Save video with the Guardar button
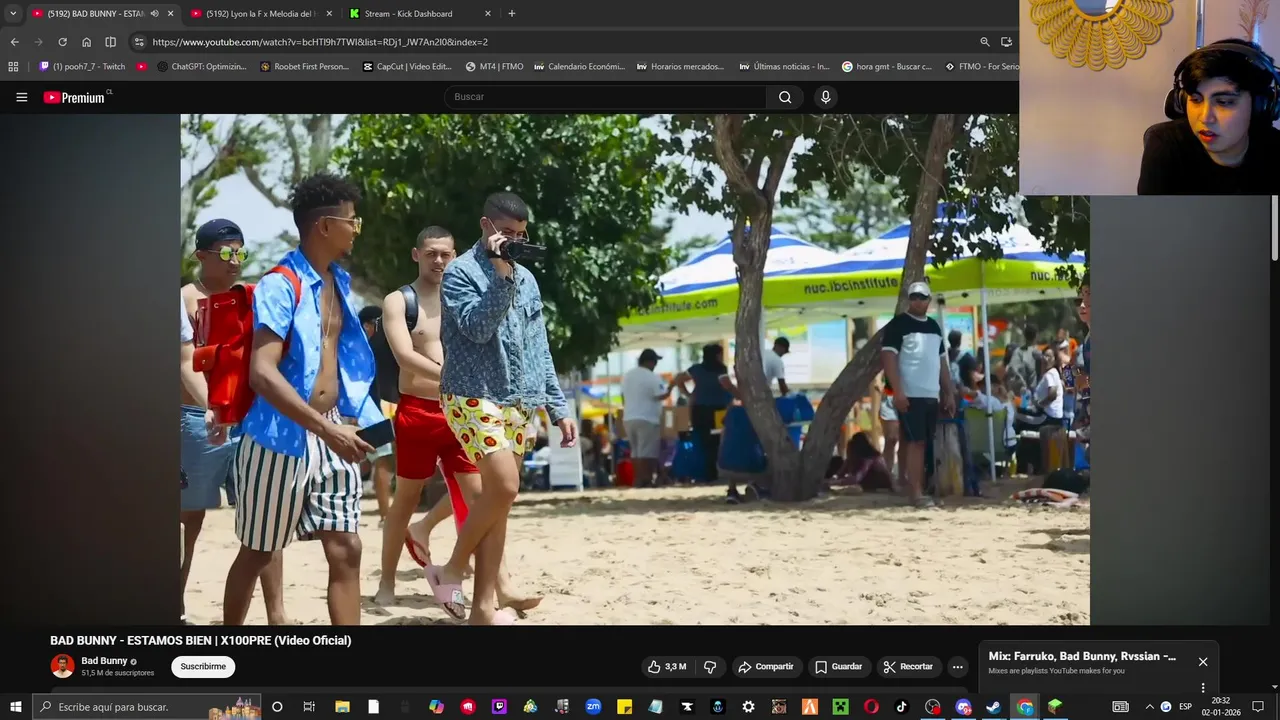Image resolution: width=1280 pixels, height=720 pixels. [x=838, y=667]
